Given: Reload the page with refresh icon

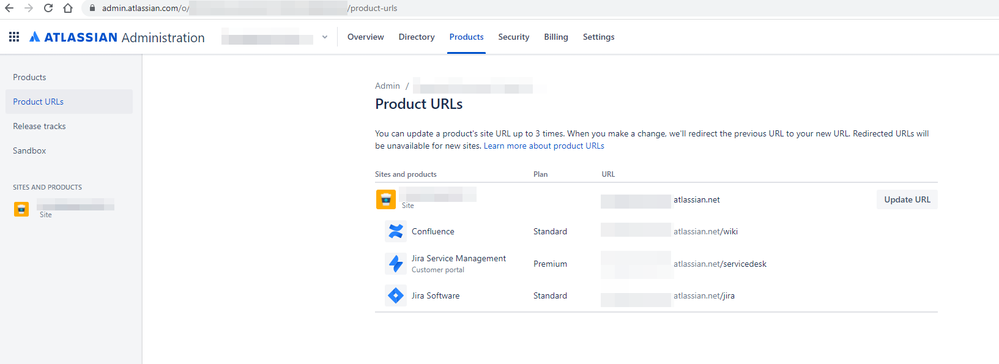Looking at the screenshot, I should click(48, 8).
